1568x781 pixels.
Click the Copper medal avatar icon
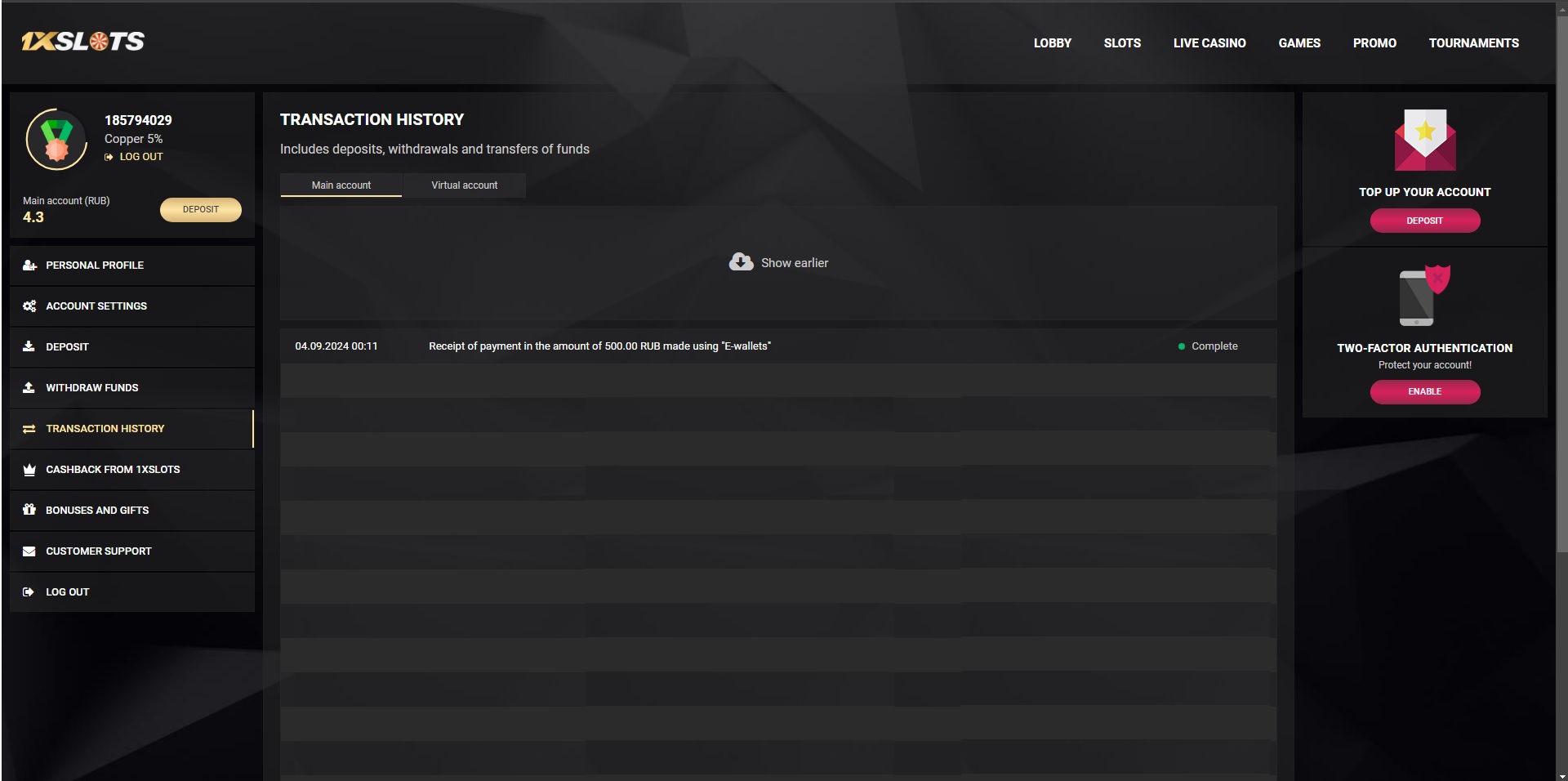point(56,140)
